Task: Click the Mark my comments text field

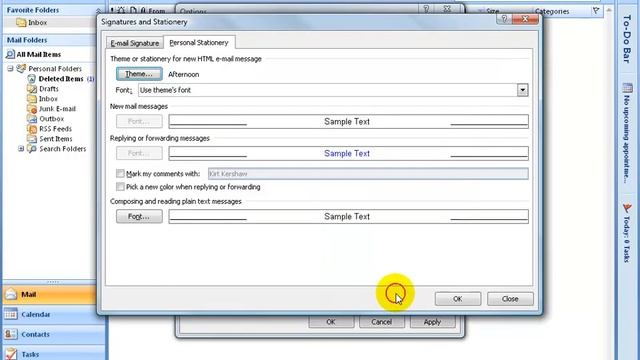Action: [368, 173]
